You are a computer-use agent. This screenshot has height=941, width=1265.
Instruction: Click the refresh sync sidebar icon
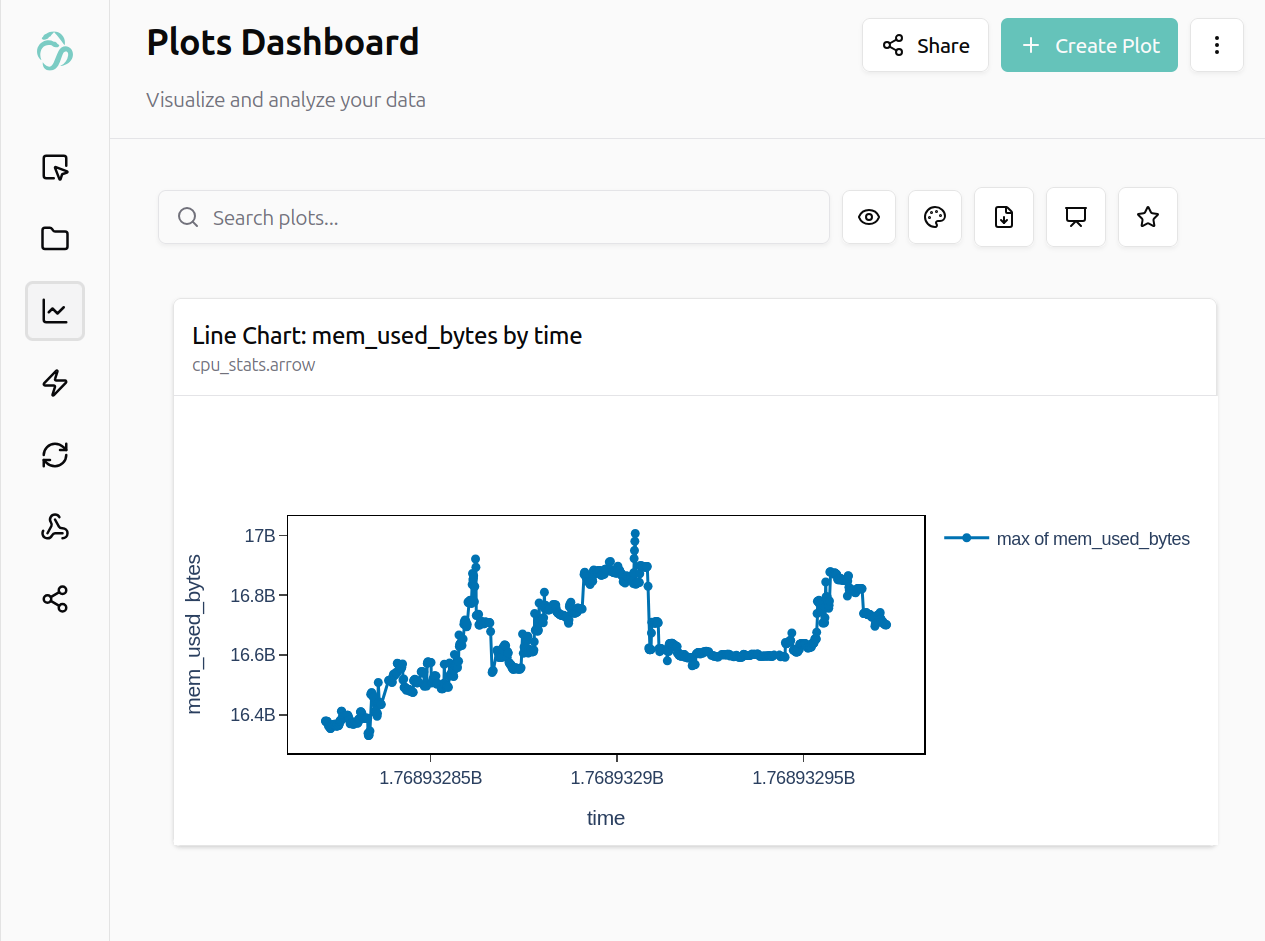[x=55, y=456]
